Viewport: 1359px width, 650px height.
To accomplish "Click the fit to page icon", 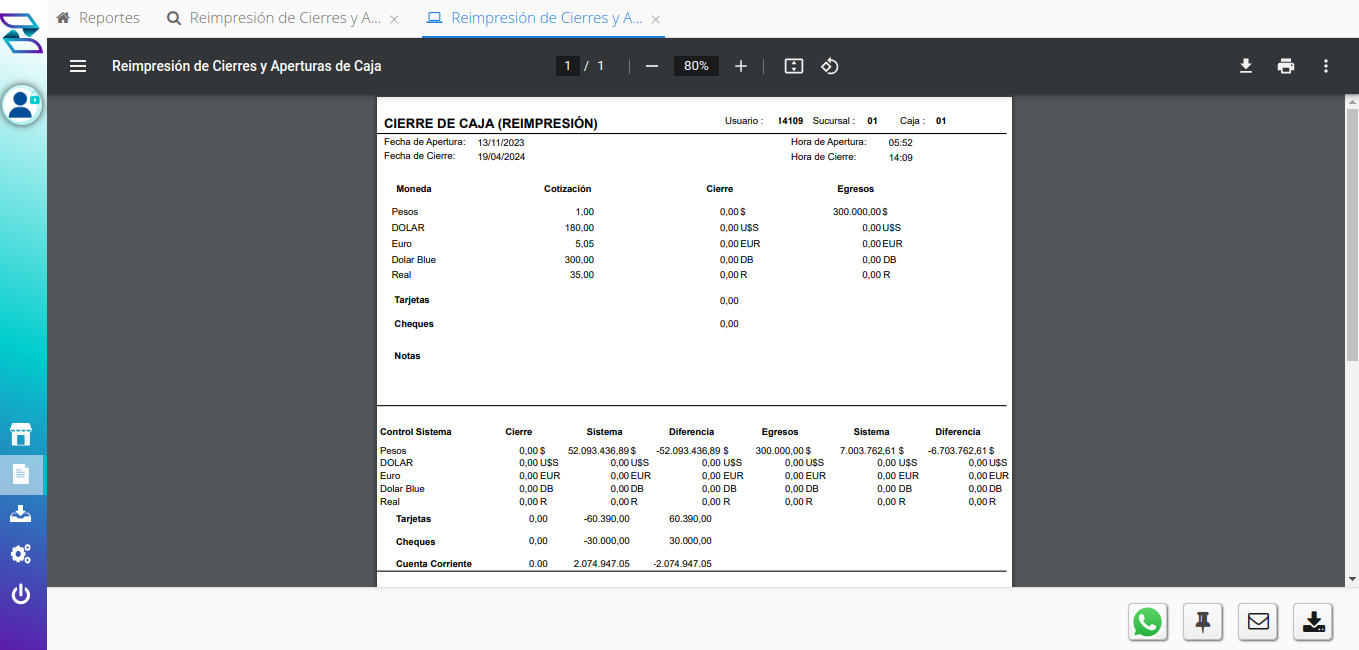I will [794, 66].
